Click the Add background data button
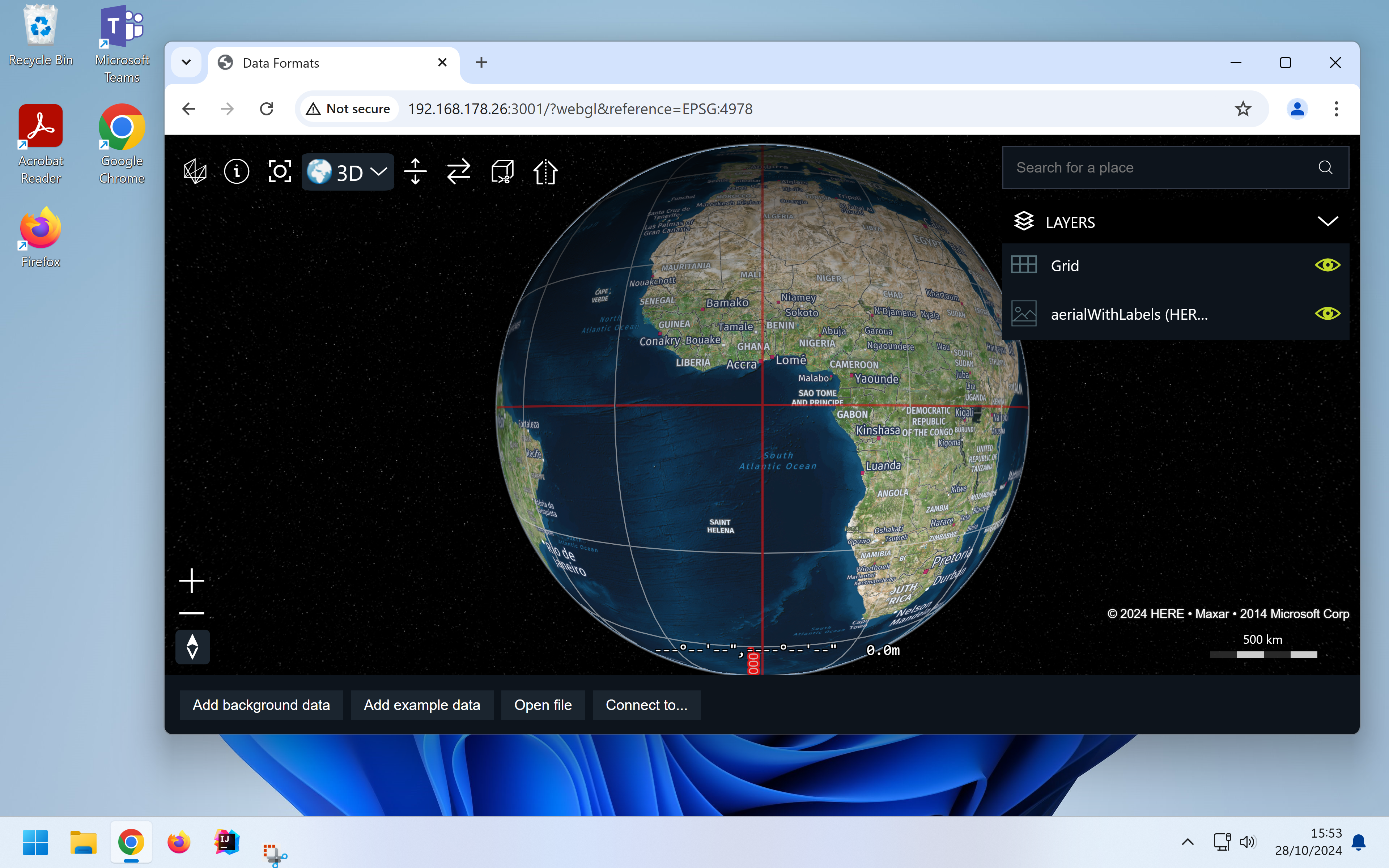 pos(261,705)
